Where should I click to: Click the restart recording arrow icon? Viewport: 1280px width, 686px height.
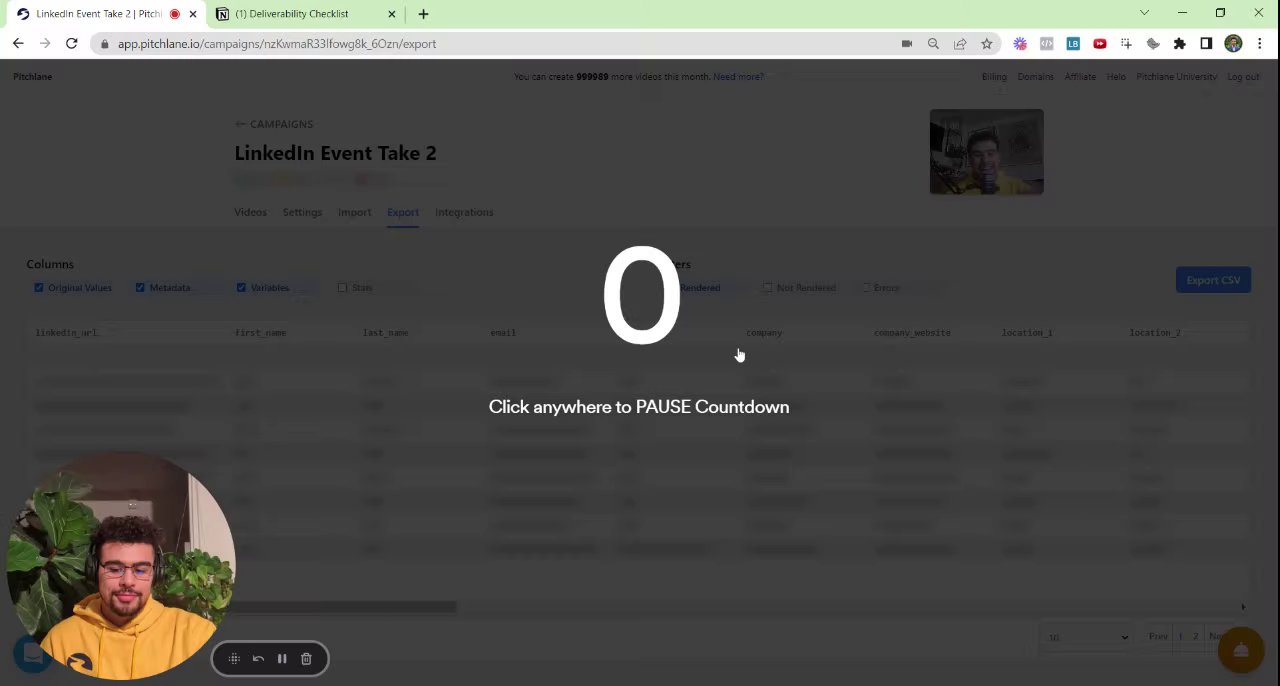tap(258, 659)
